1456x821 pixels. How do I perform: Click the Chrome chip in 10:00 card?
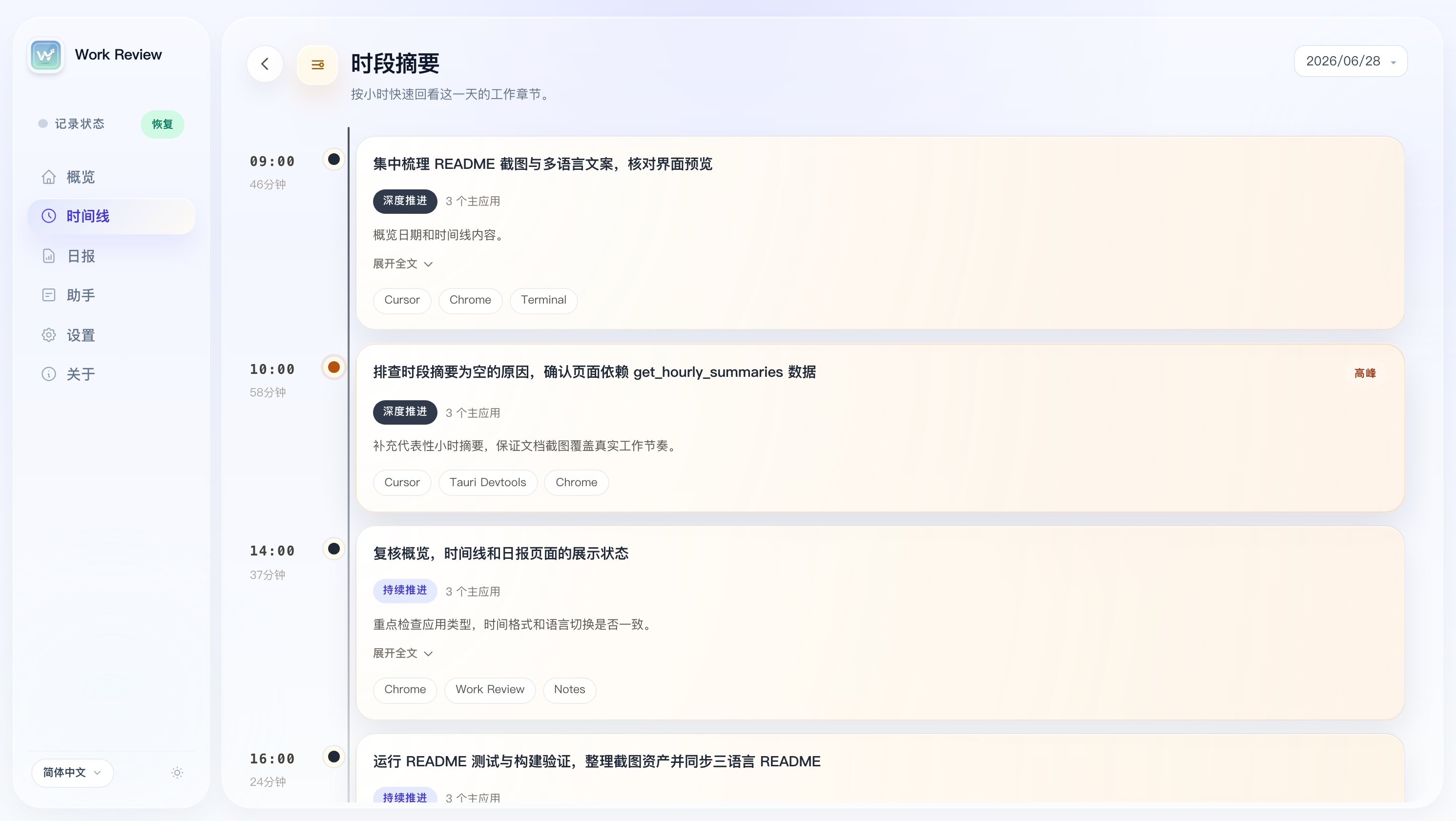point(576,483)
